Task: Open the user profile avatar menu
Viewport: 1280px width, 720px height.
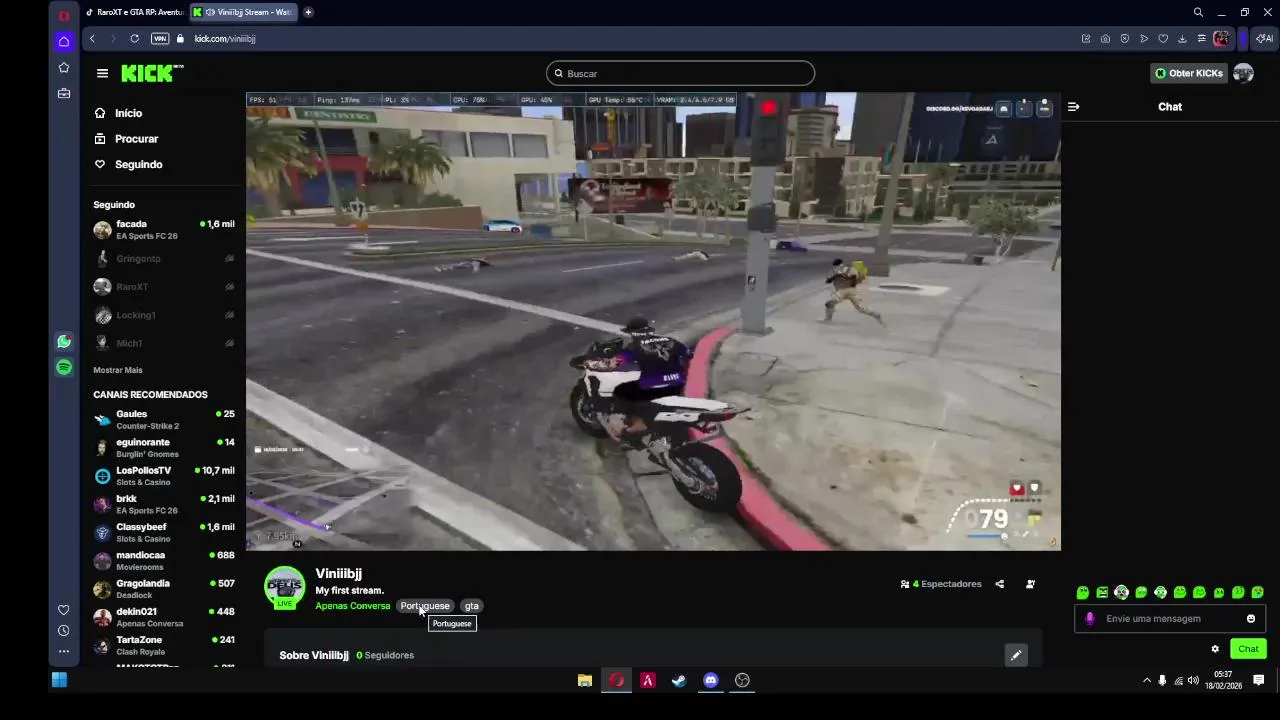Action: pos(1243,73)
